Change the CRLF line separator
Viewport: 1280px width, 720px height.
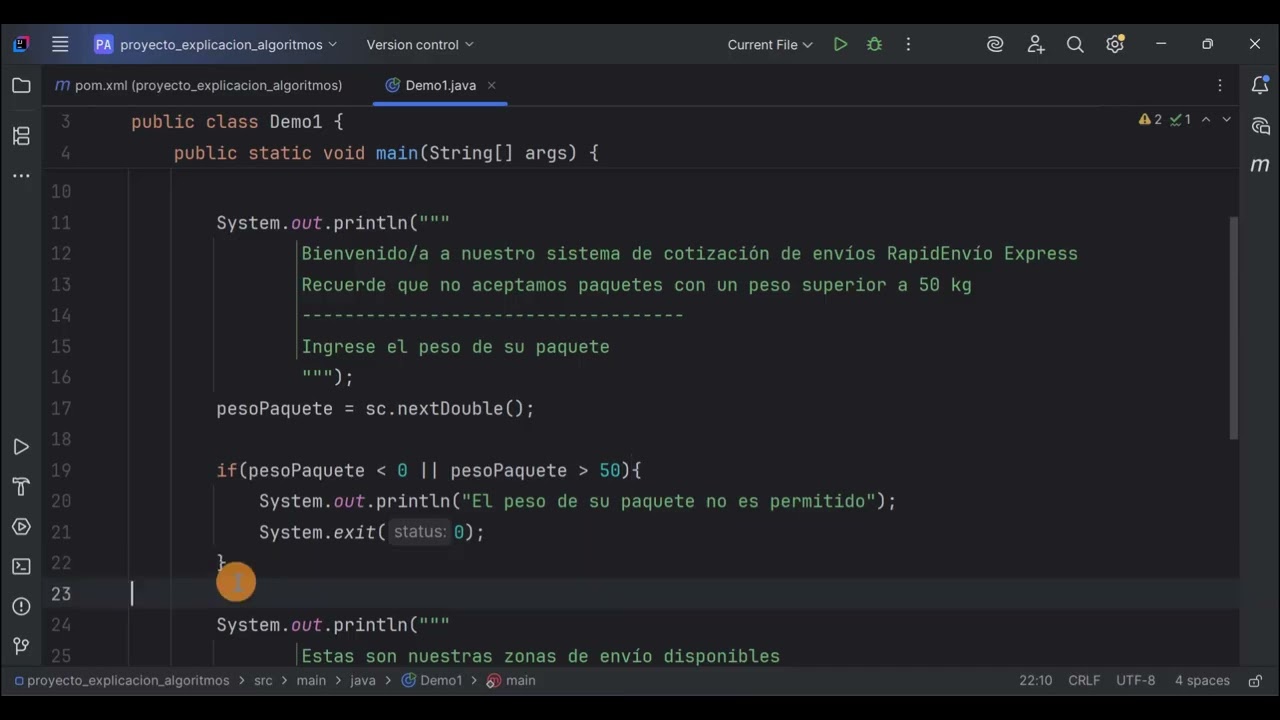(1084, 681)
